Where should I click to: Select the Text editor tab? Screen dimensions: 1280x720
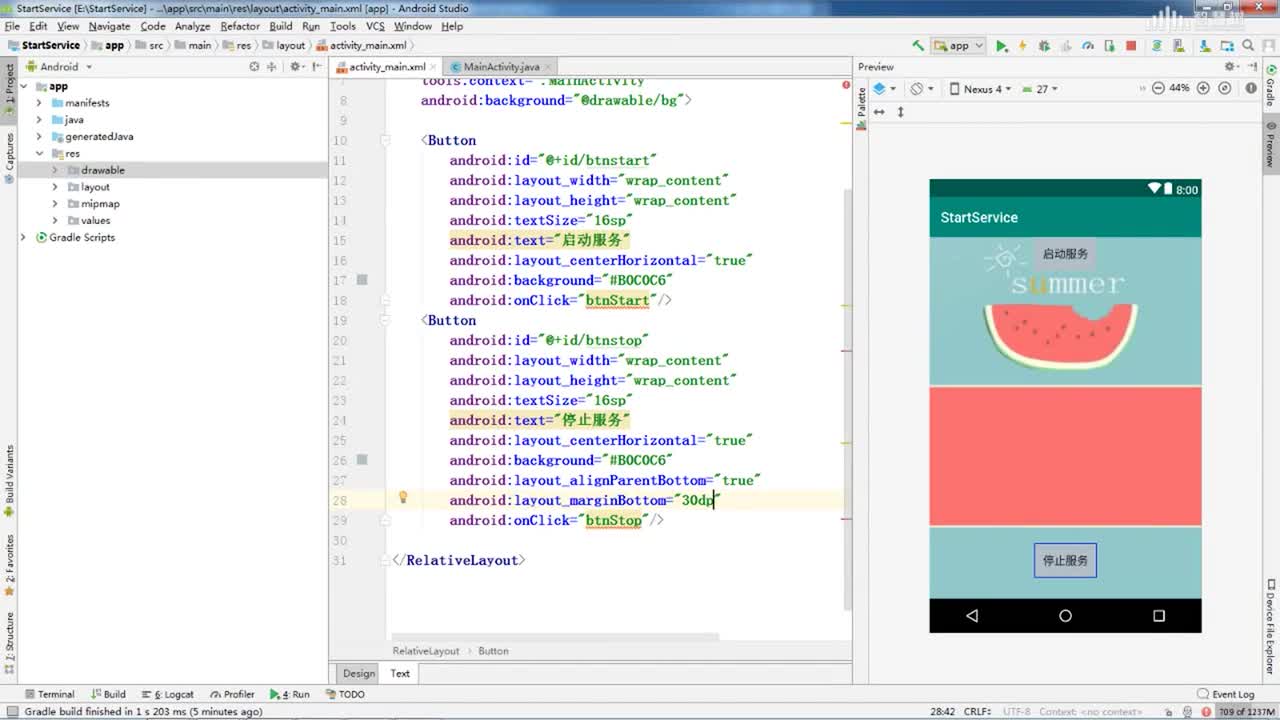(x=400, y=674)
